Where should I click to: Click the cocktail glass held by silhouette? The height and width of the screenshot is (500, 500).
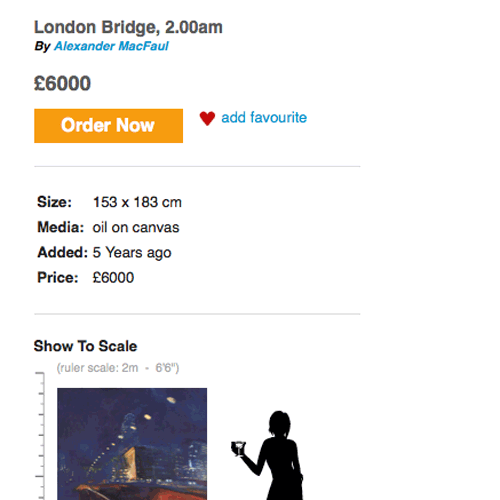(x=238, y=448)
